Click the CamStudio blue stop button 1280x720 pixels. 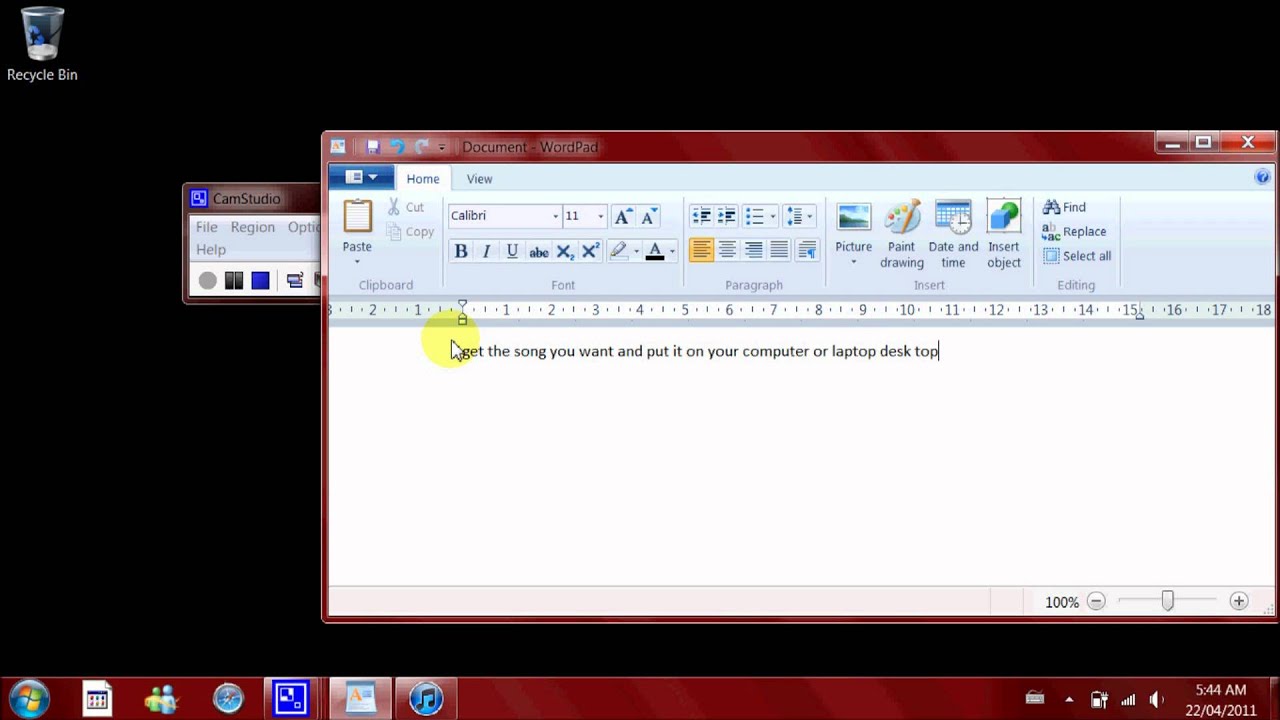click(260, 281)
